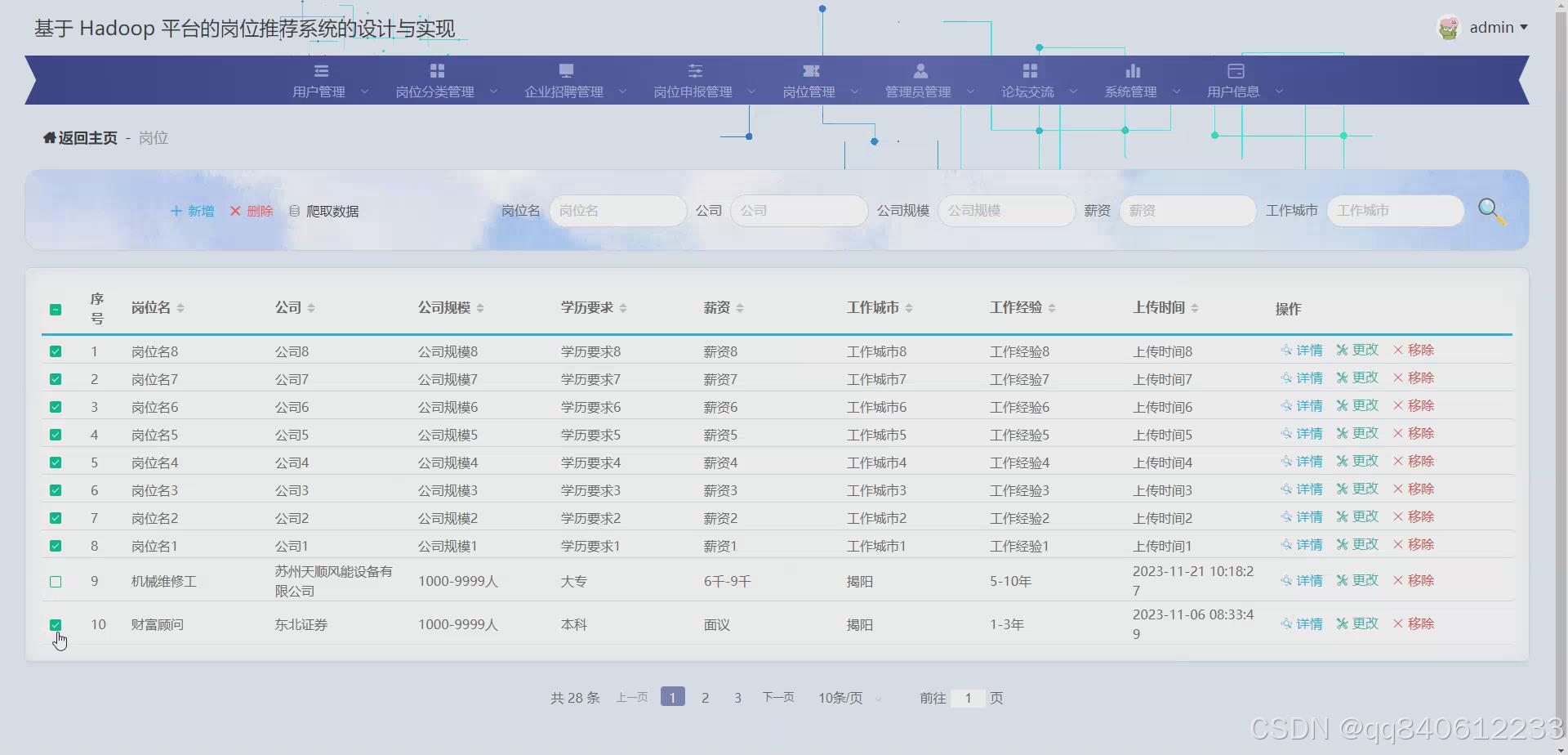Screen dimensions: 1568x755
Task: Open the 论坛交流 menu label
Action: pyautogui.click(x=1028, y=92)
